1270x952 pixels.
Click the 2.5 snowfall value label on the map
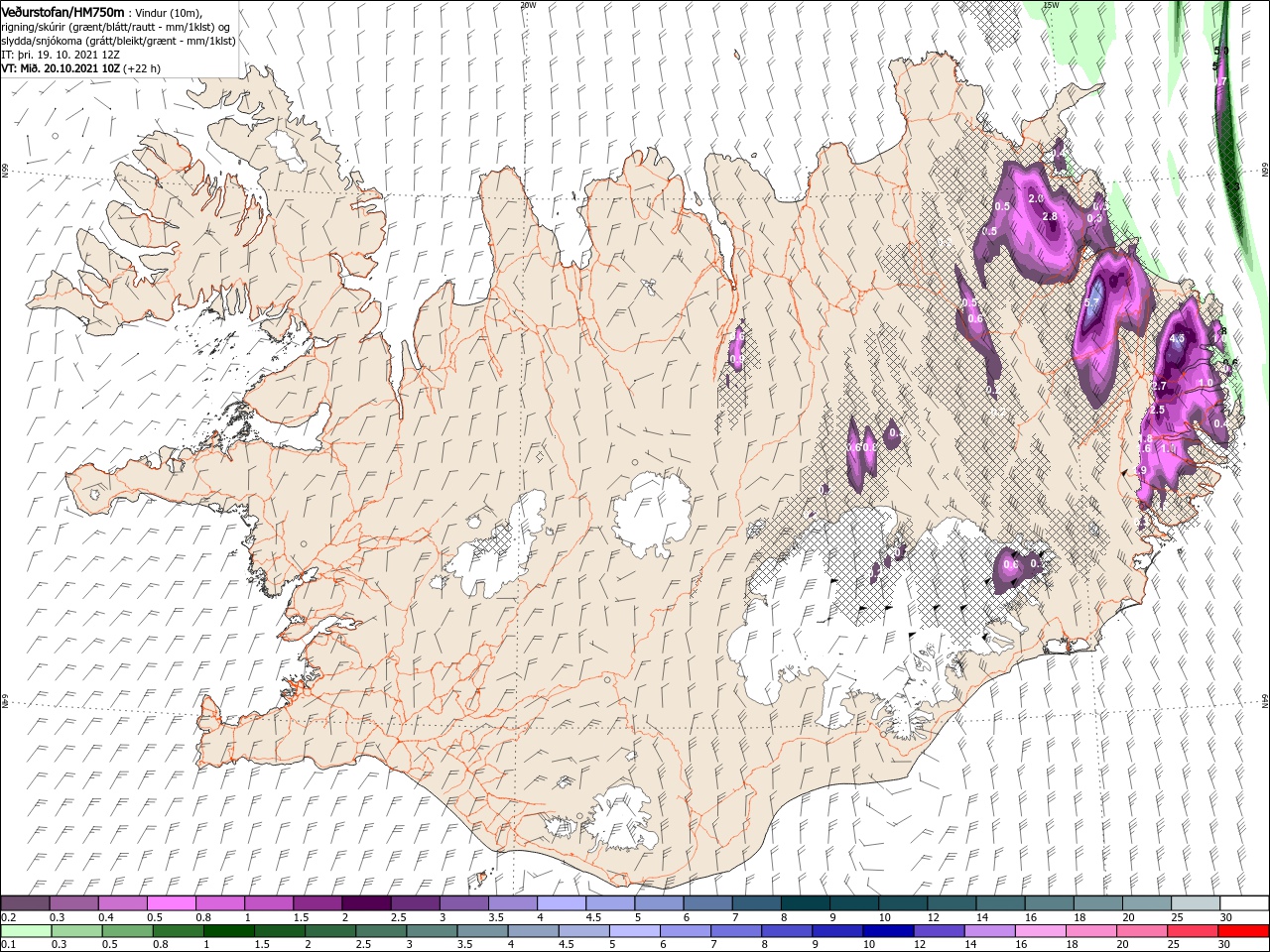1156,410
